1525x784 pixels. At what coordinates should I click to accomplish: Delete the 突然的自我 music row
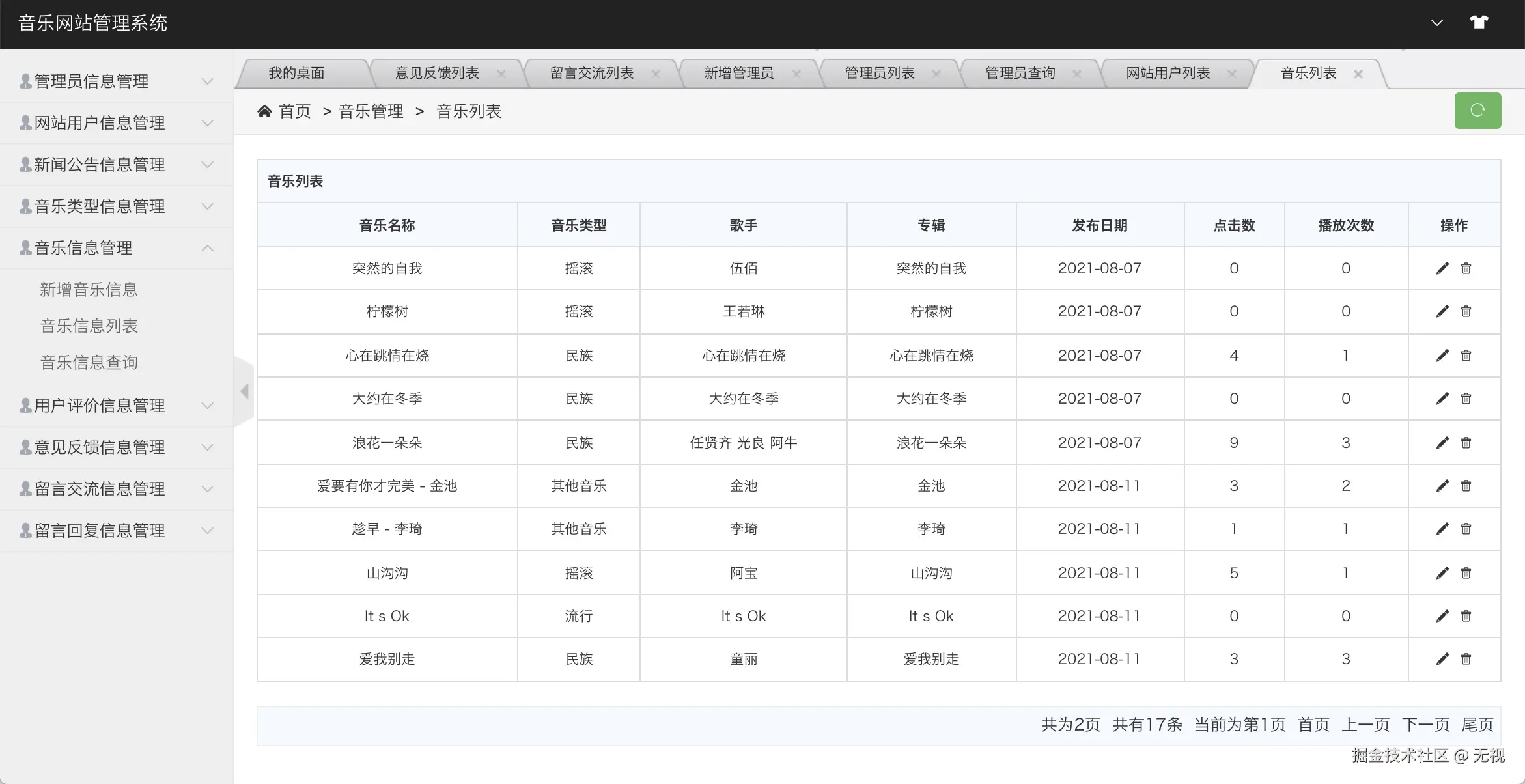(1466, 268)
